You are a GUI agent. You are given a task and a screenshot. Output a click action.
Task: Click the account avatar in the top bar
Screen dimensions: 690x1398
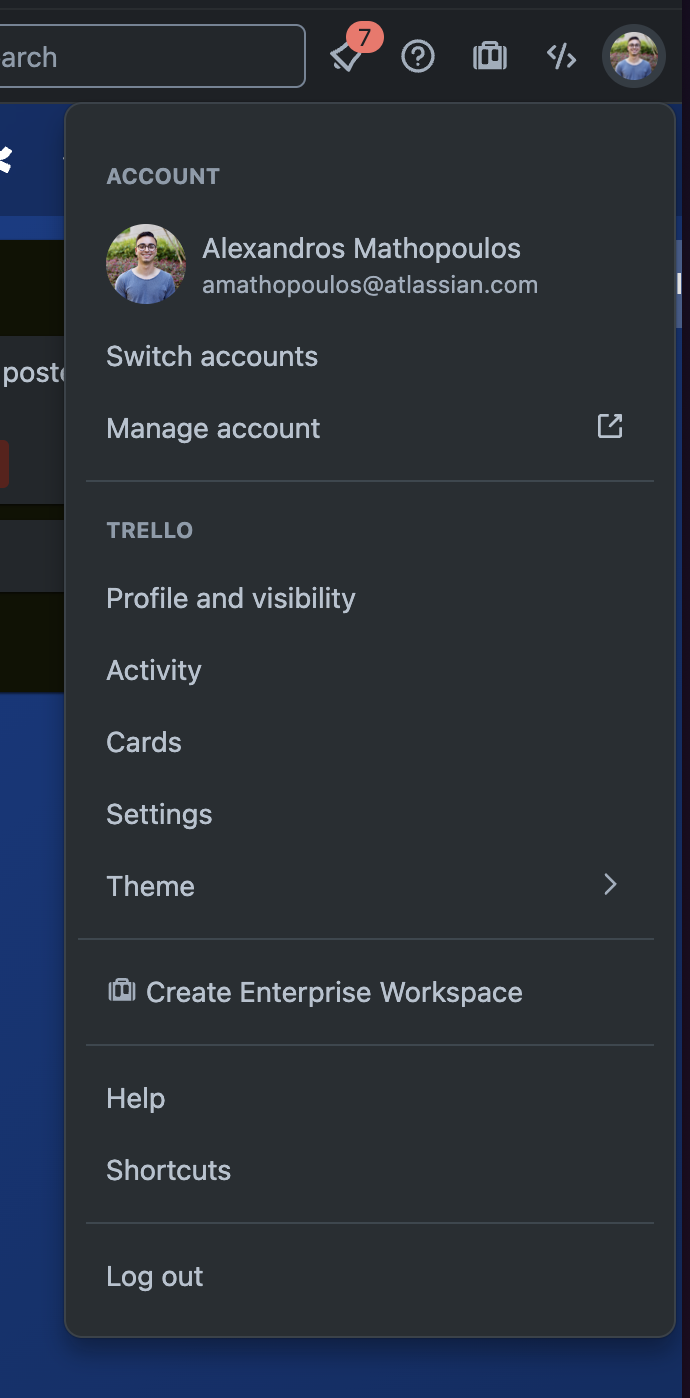click(633, 57)
